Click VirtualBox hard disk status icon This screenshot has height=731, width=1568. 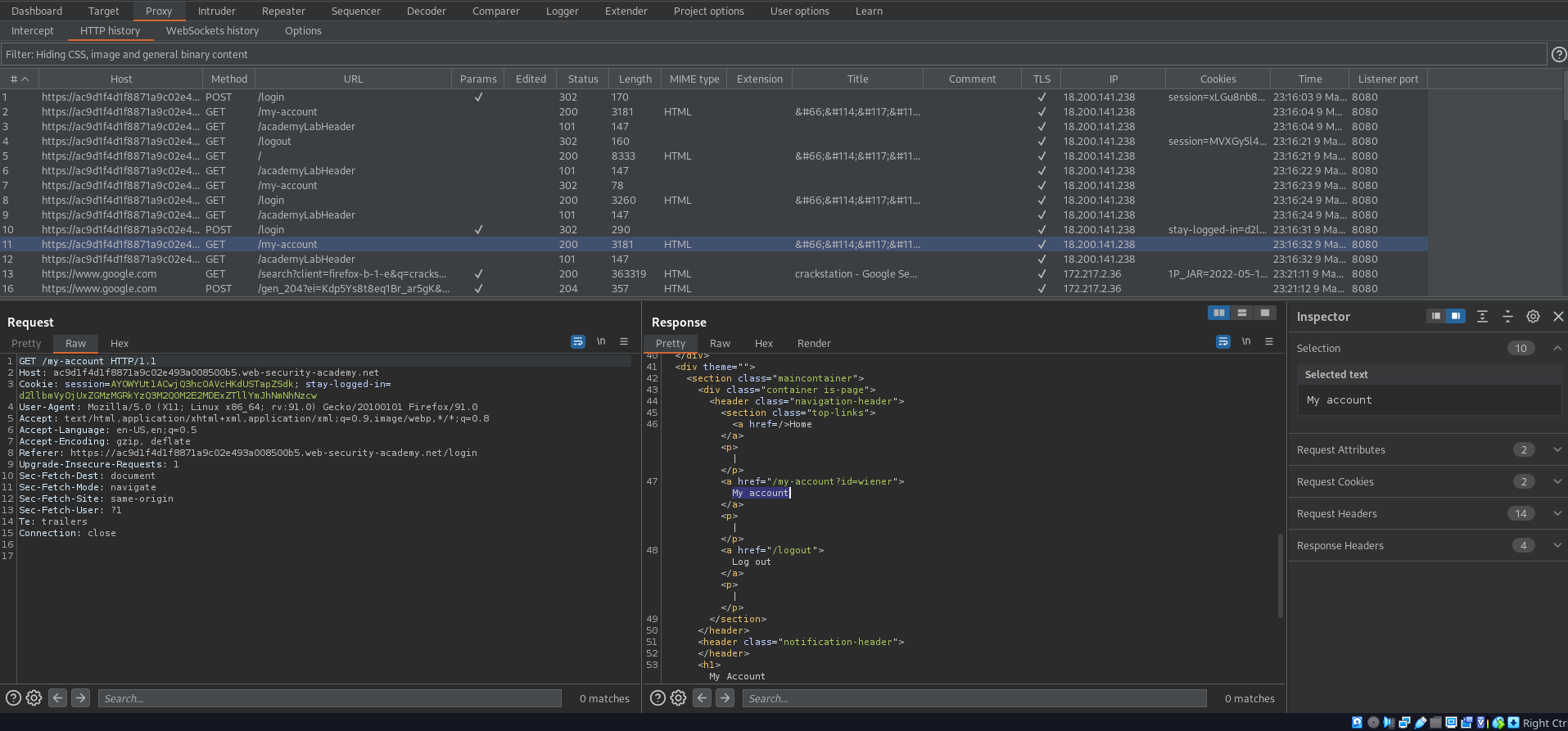[x=1357, y=723]
